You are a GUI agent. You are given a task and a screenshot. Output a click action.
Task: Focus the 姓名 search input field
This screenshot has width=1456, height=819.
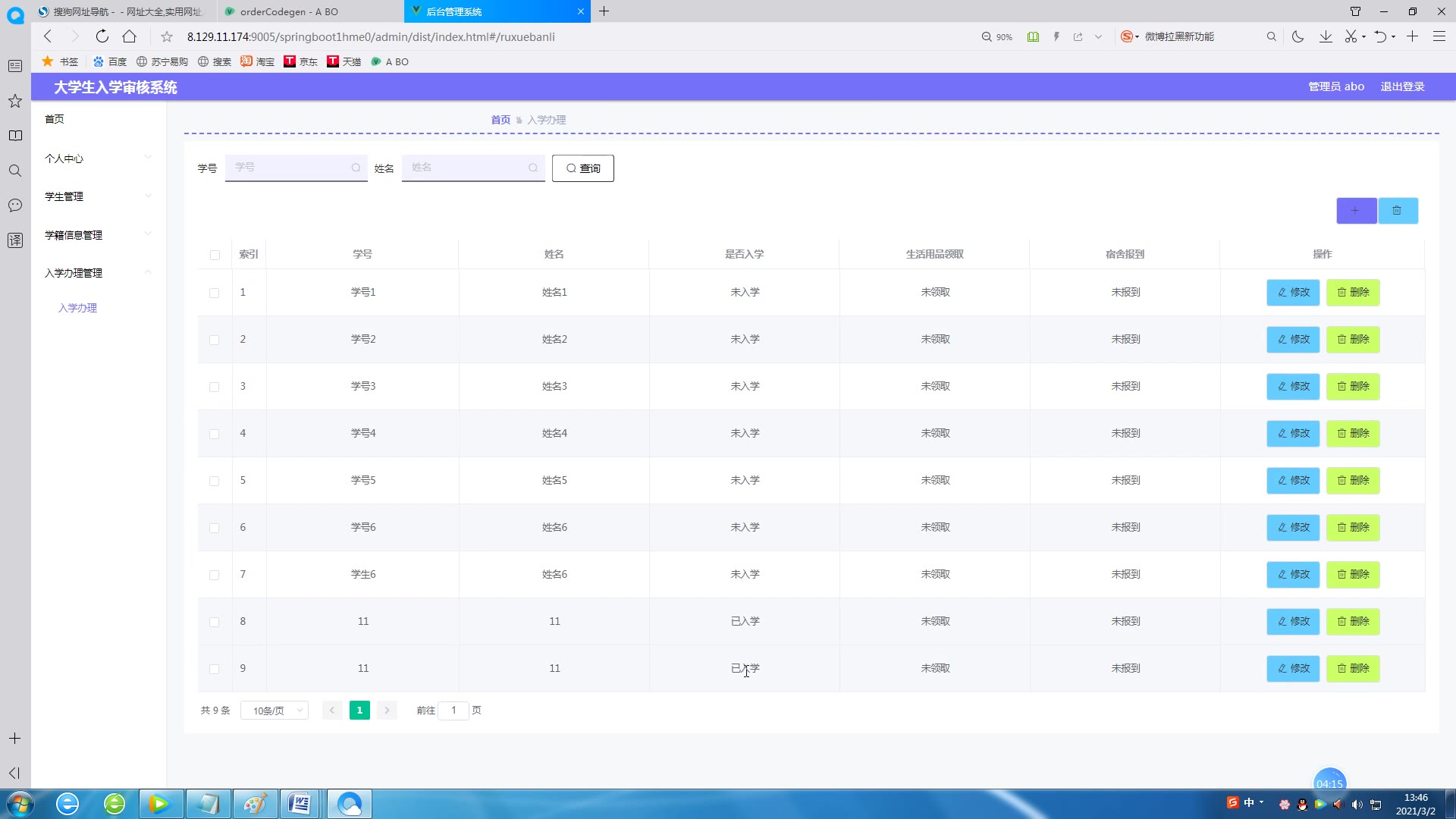tap(473, 168)
